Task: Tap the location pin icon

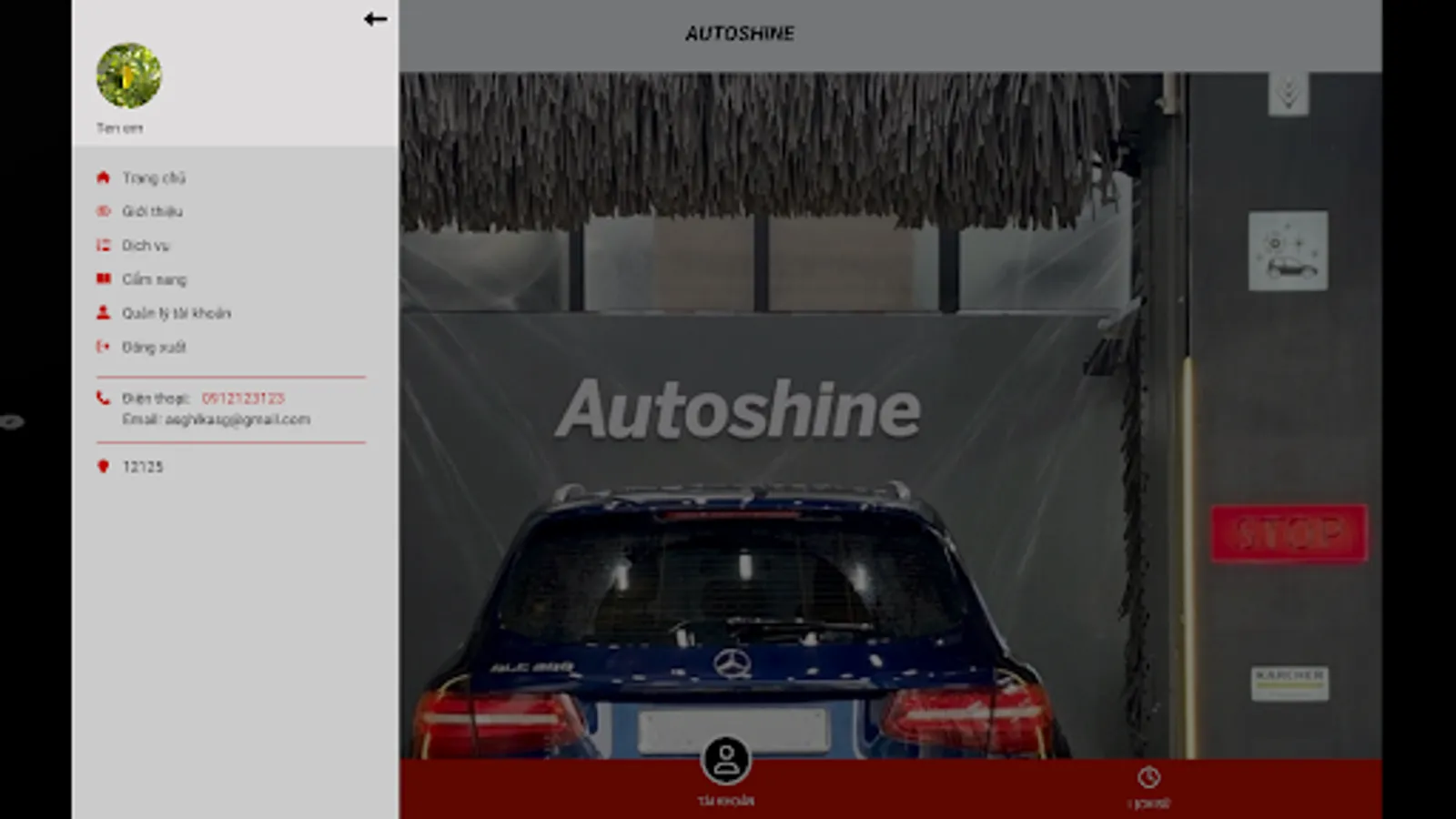Action: [104, 467]
